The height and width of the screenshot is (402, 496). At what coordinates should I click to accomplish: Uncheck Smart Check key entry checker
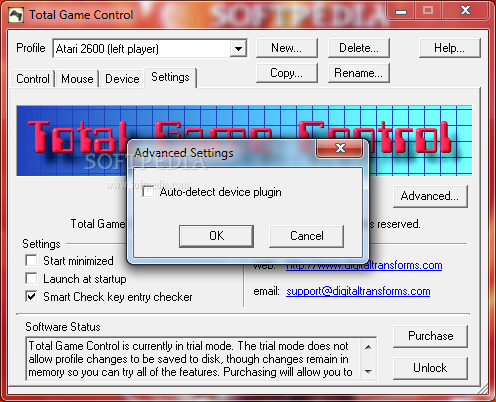click(31, 296)
